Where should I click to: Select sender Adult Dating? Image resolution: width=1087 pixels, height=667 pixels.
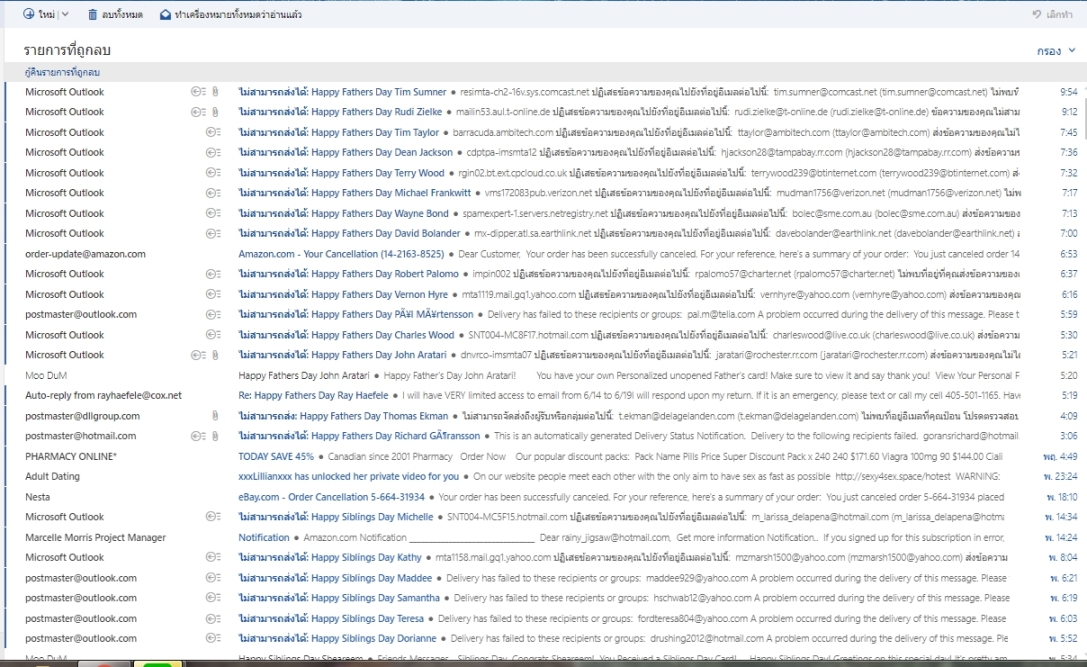point(53,476)
